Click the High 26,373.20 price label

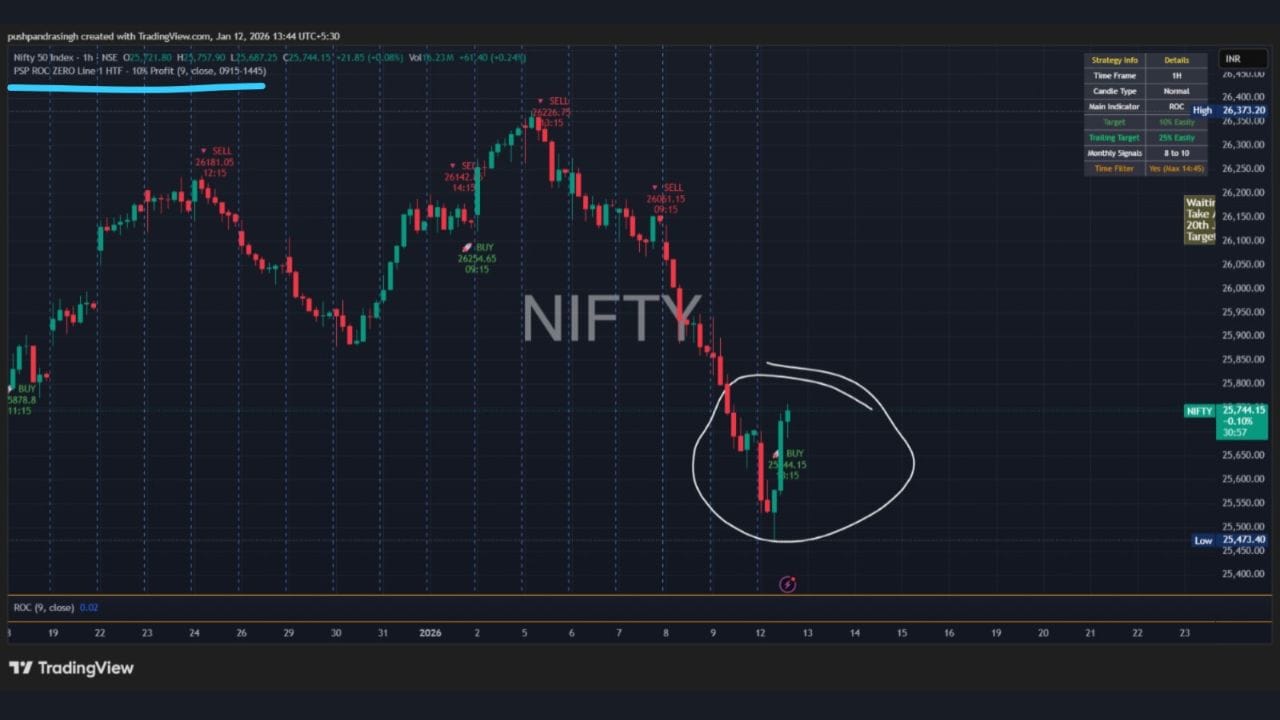[x=1230, y=110]
